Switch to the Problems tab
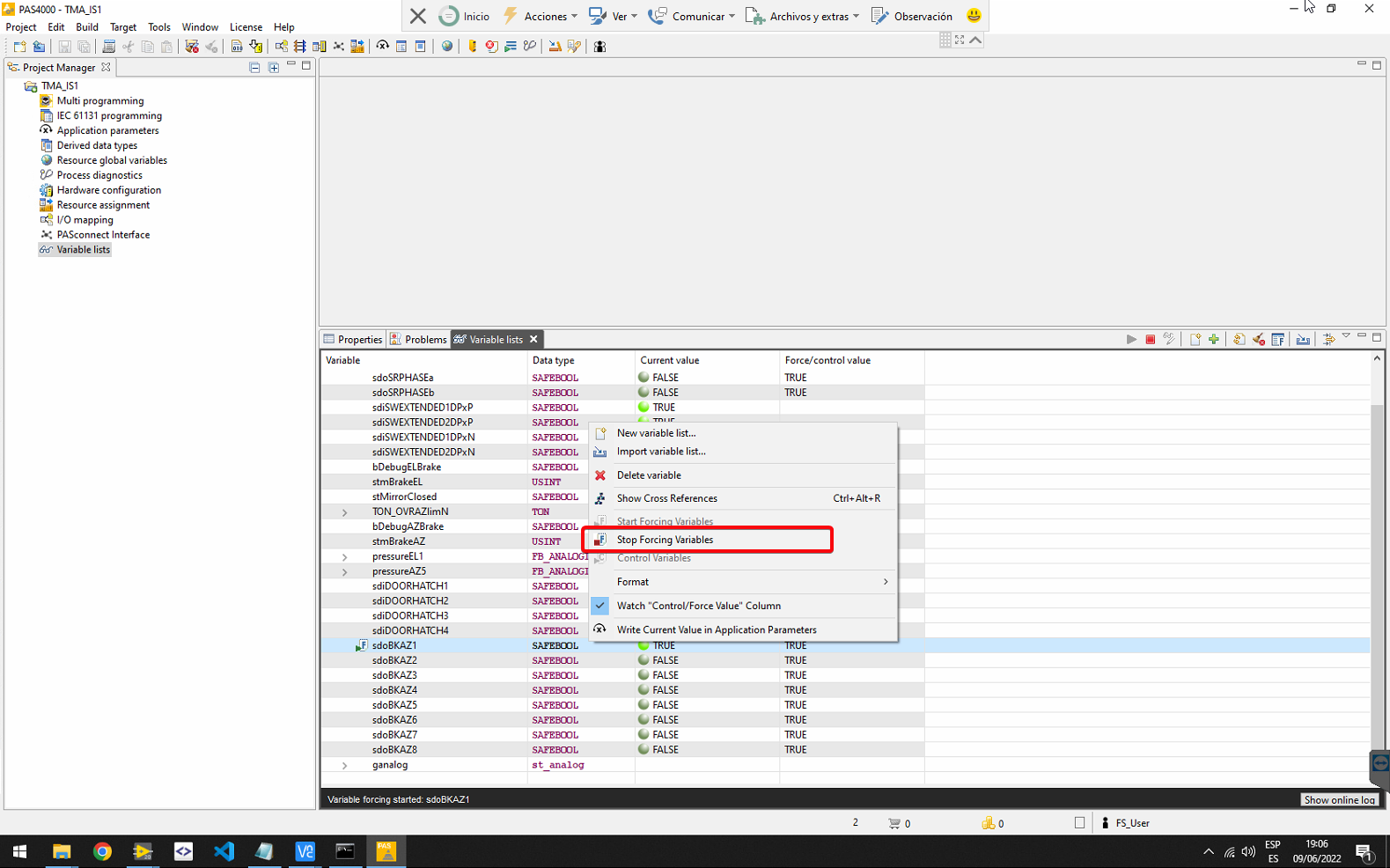This screenshot has width=1390, height=868. click(x=419, y=339)
